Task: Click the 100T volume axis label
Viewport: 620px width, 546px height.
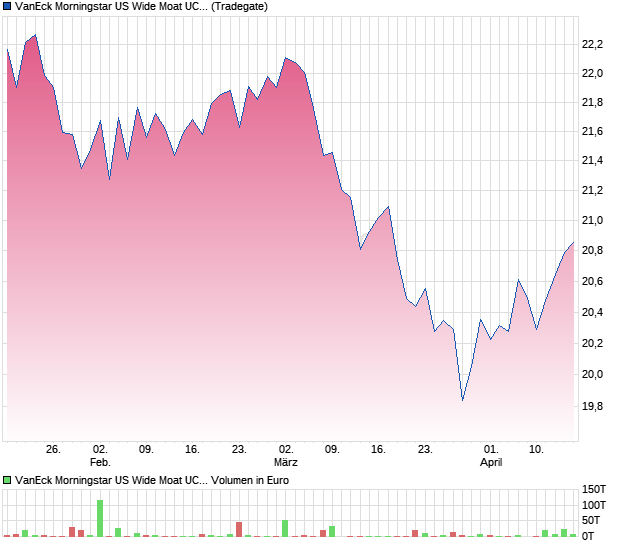Action: tap(594, 505)
